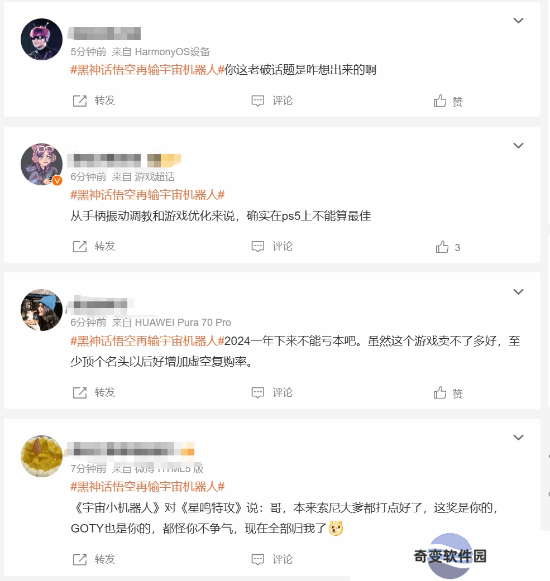Open the hashtag topic link in the first post
The image size is (550, 581).
click(148, 70)
